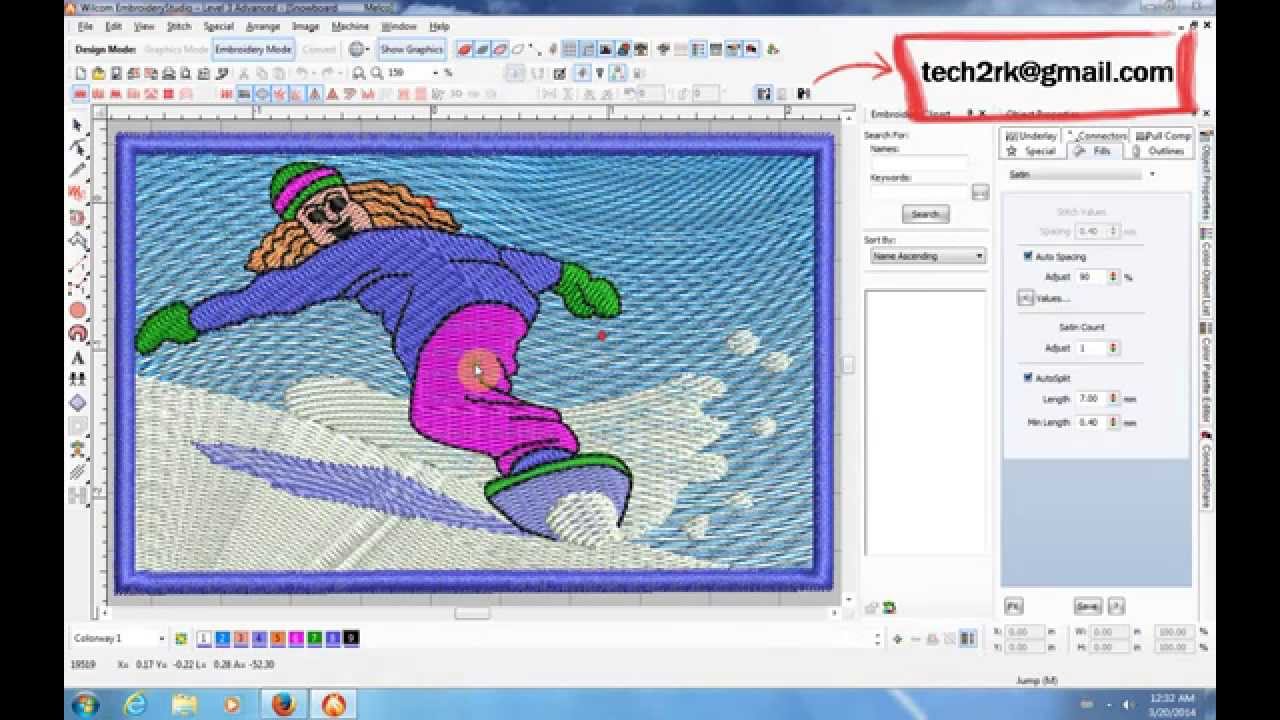Switch to the Pull Comp tab
1280x720 pixels.
pos(1162,135)
